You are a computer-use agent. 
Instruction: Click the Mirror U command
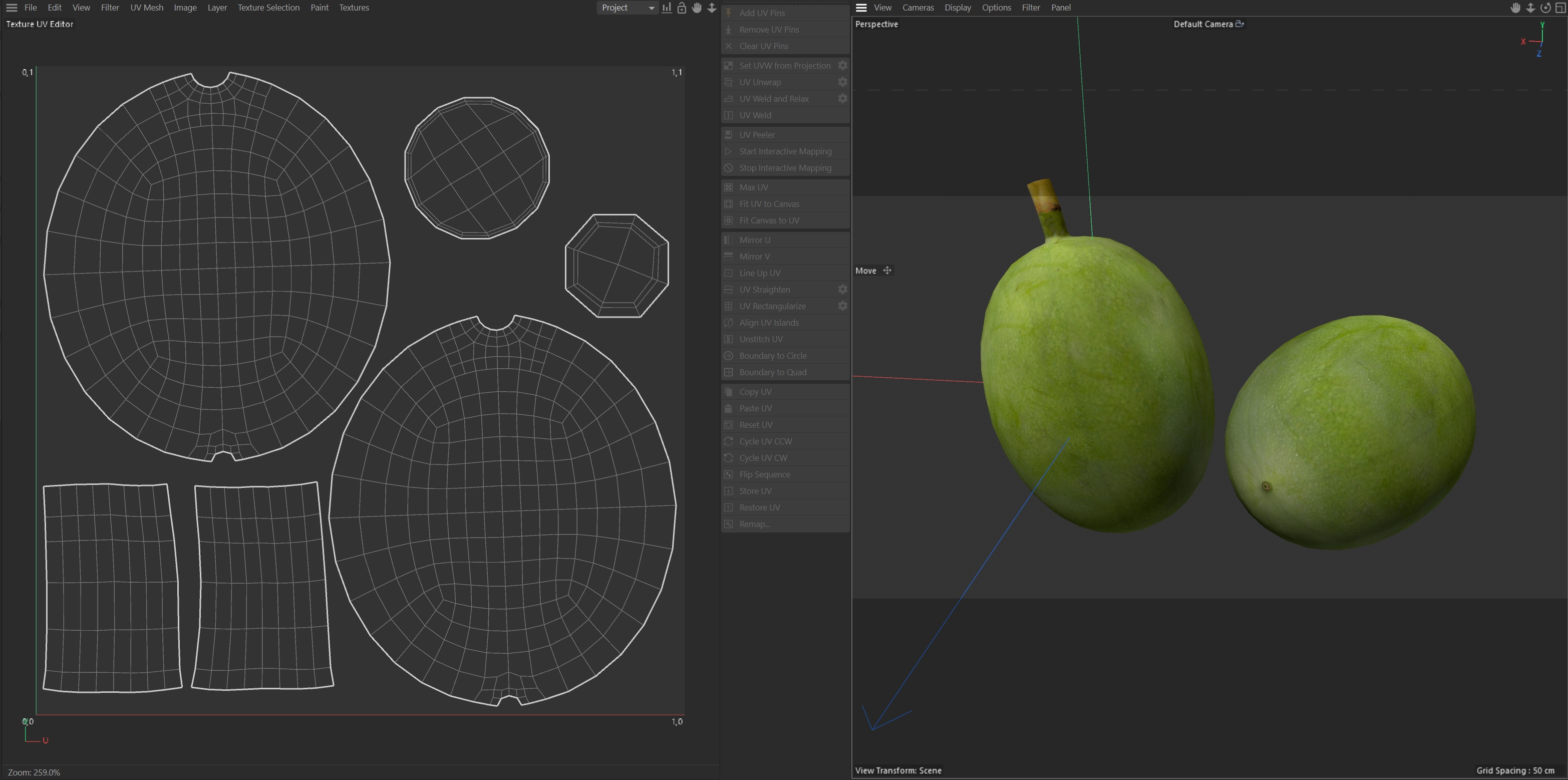tap(754, 240)
